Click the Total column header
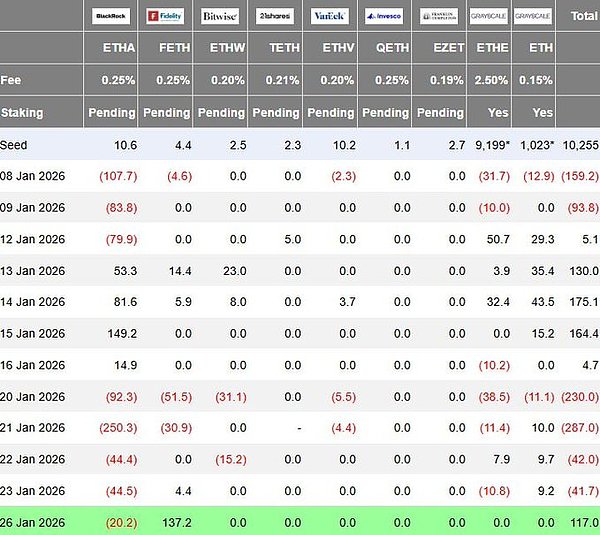The width and height of the screenshot is (600, 535). coord(583,16)
